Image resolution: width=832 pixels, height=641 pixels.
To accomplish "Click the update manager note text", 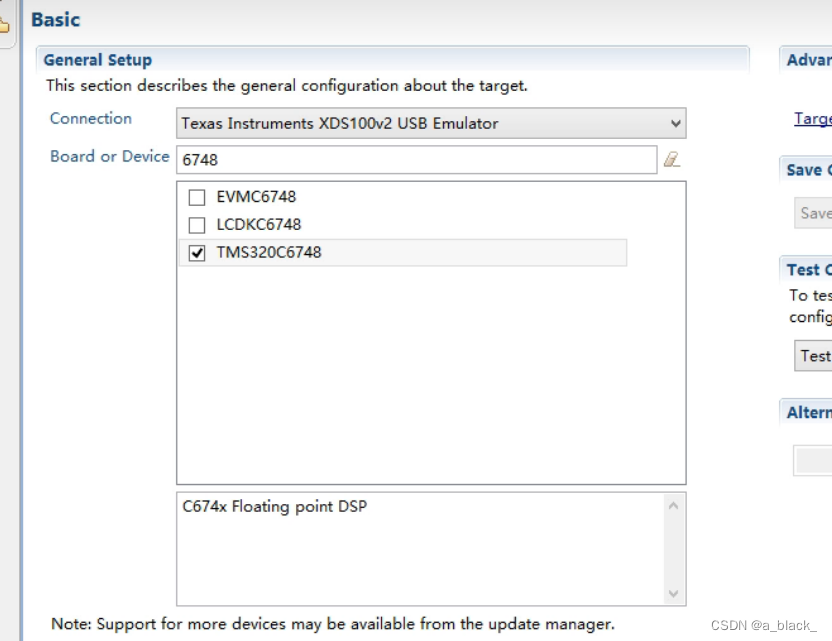I will [x=333, y=623].
